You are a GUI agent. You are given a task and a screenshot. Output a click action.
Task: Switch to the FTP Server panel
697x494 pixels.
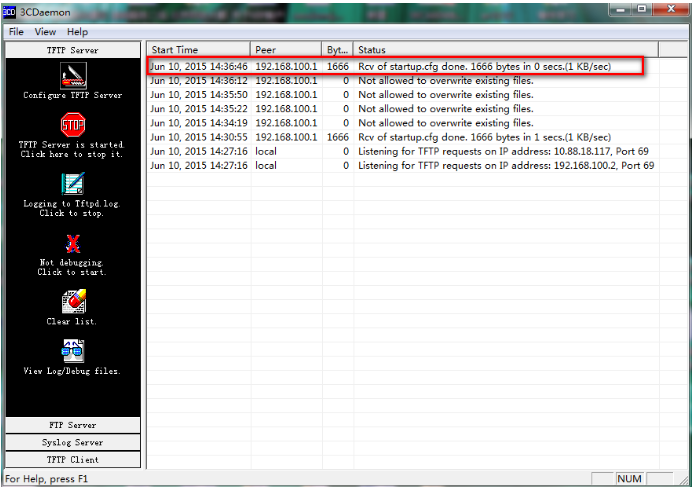tap(73, 426)
